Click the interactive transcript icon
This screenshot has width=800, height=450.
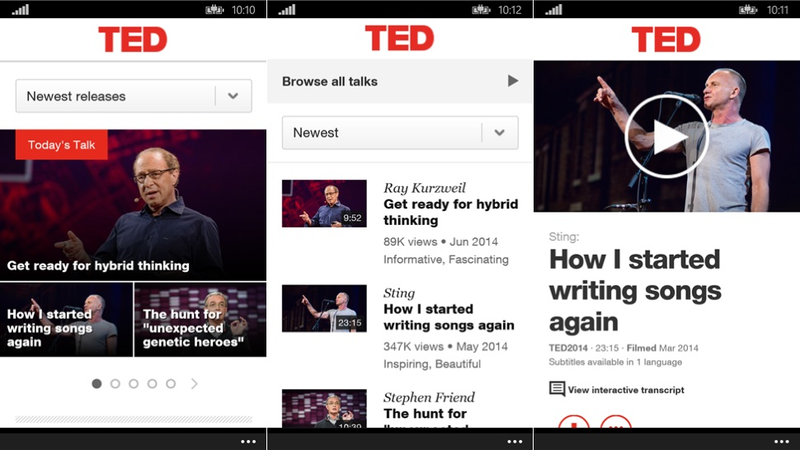[557, 389]
